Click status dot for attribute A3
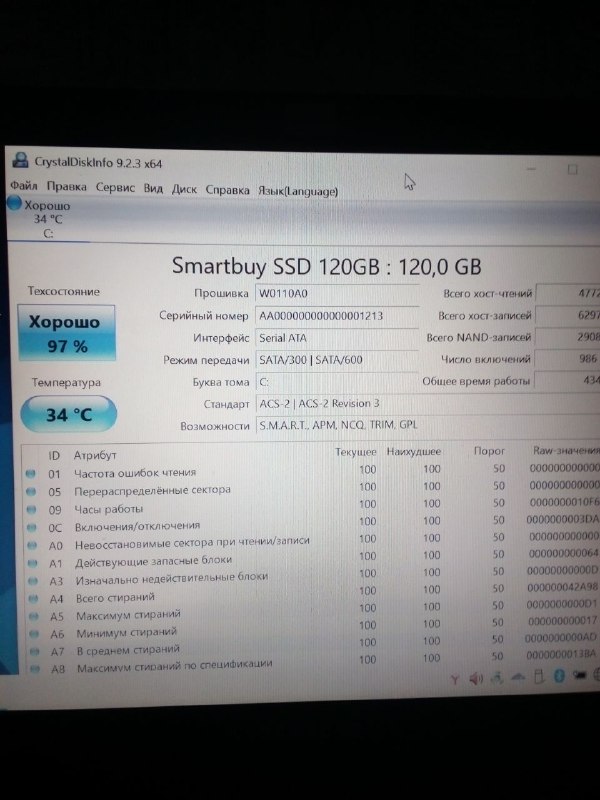 (x=33, y=581)
